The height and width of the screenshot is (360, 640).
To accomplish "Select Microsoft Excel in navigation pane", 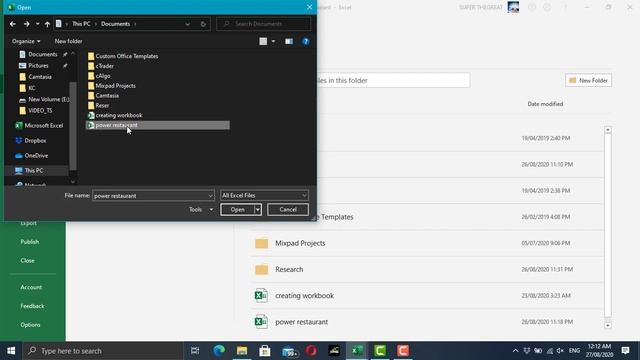I will click(x=44, y=126).
